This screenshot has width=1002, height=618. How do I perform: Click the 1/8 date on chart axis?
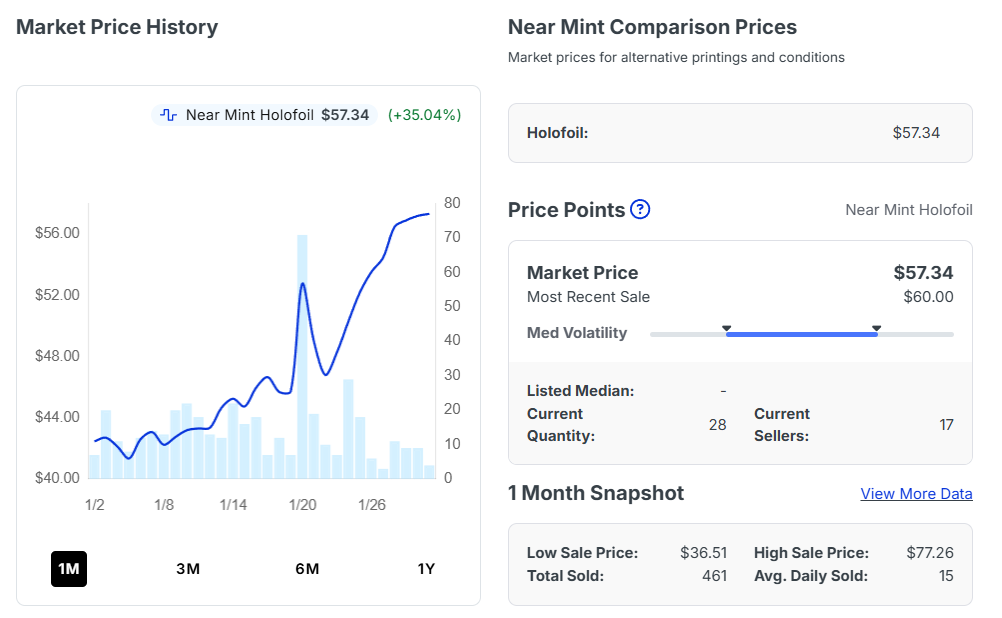(x=164, y=505)
